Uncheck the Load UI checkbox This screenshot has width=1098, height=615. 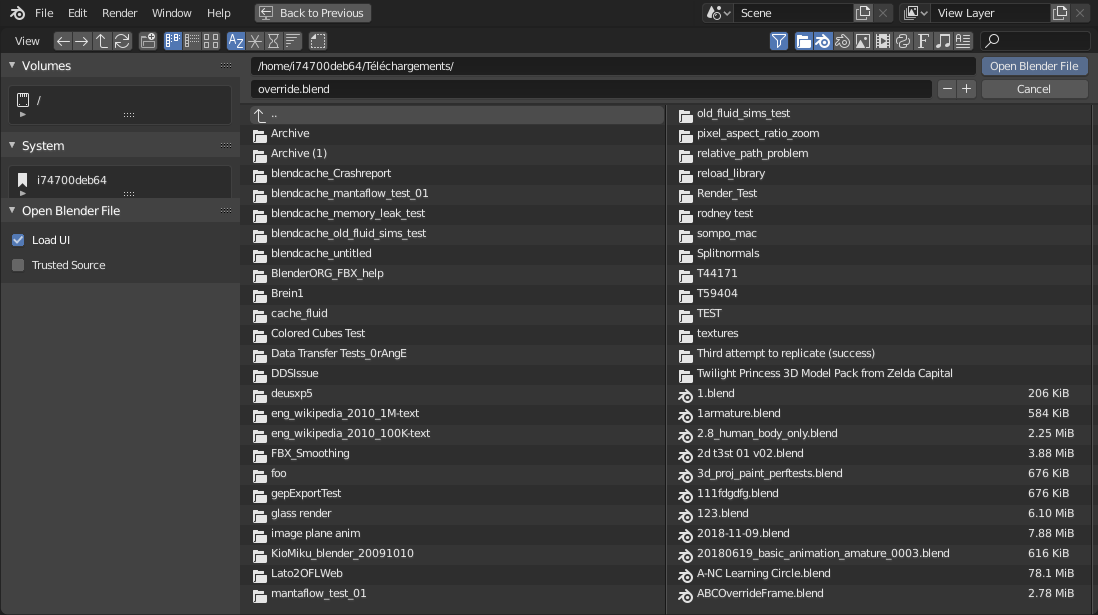click(18, 240)
